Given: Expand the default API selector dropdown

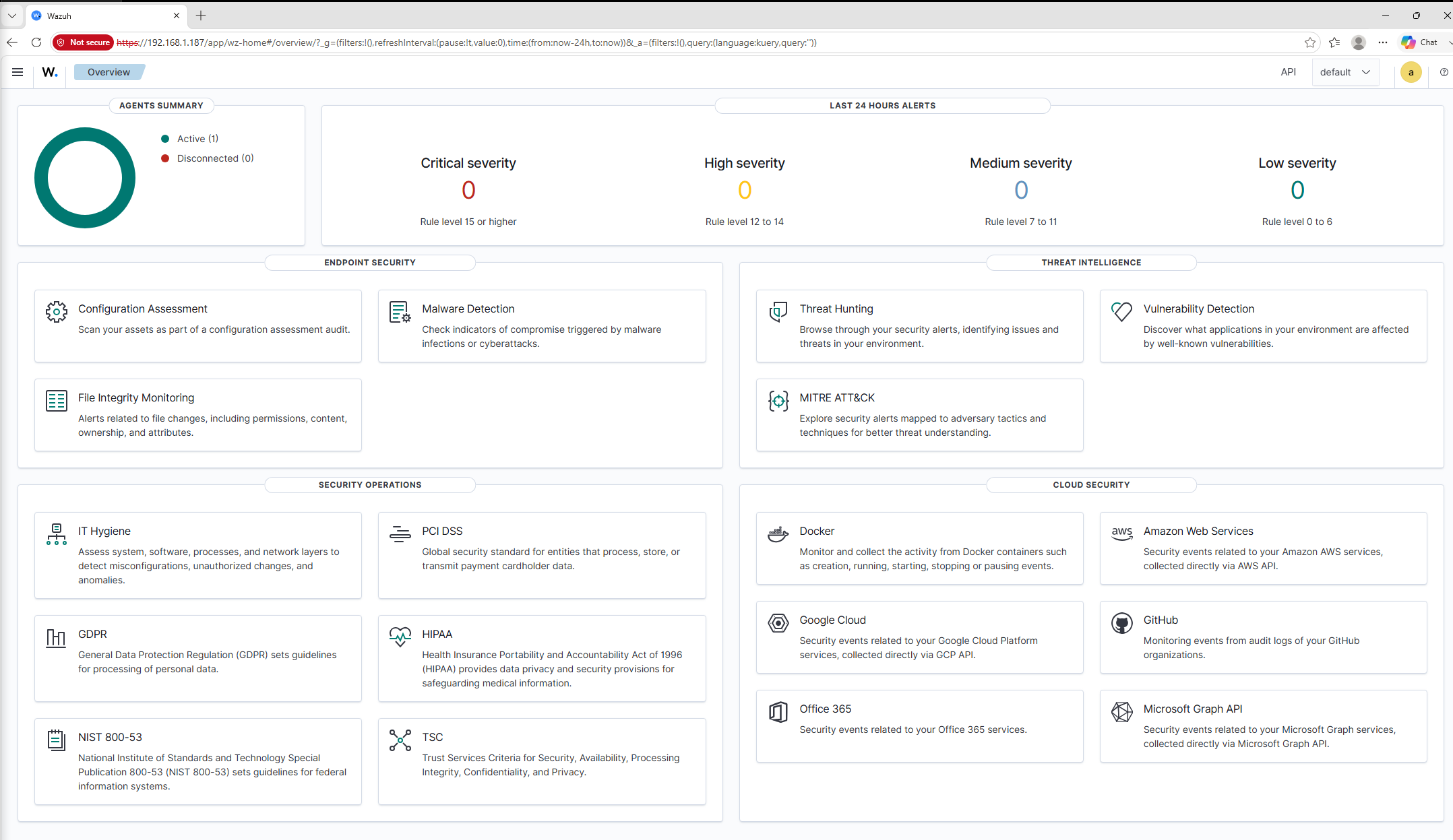Looking at the screenshot, I should pos(1345,72).
